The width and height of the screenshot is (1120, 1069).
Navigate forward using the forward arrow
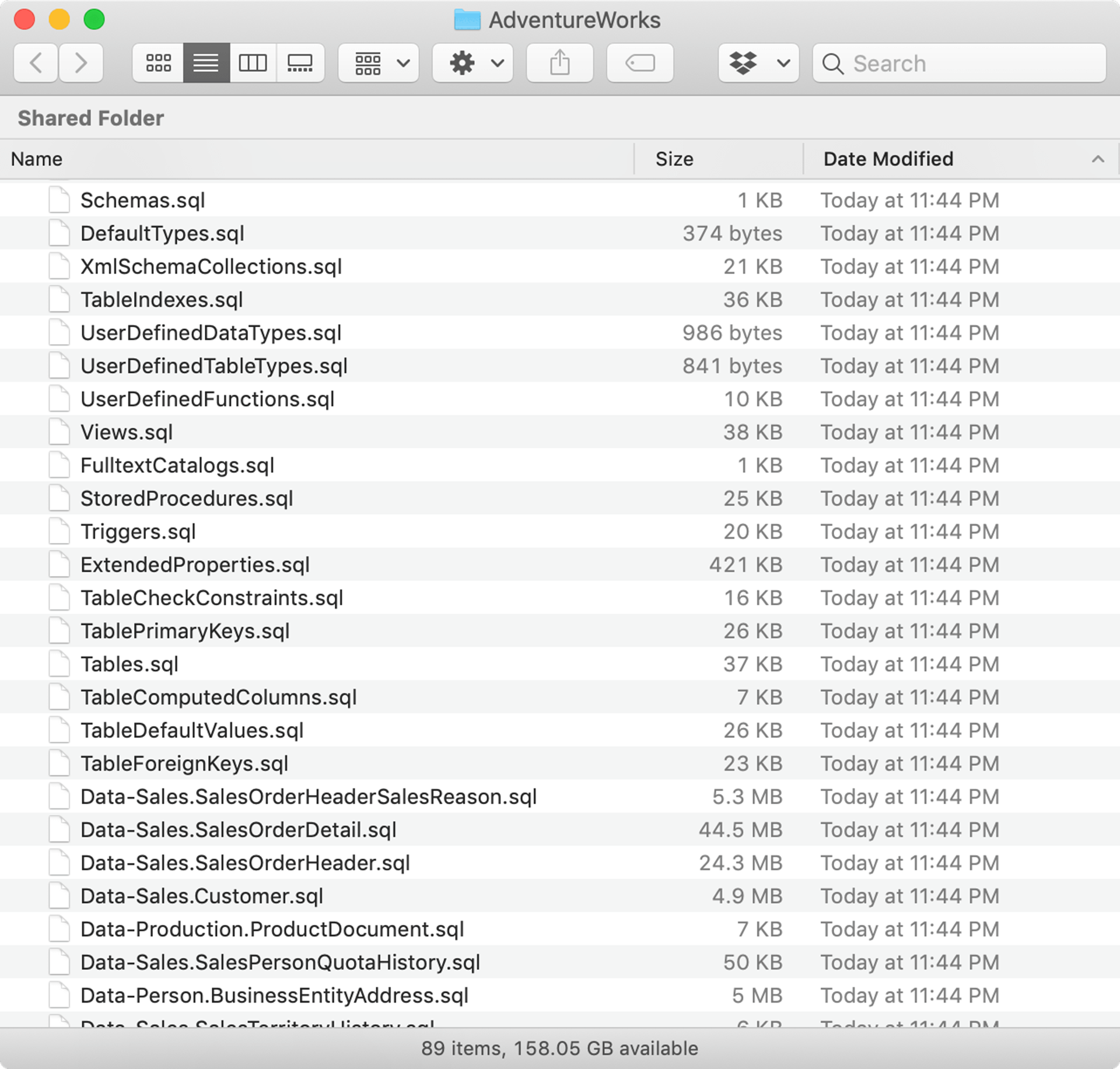click(x=80, y=63)
